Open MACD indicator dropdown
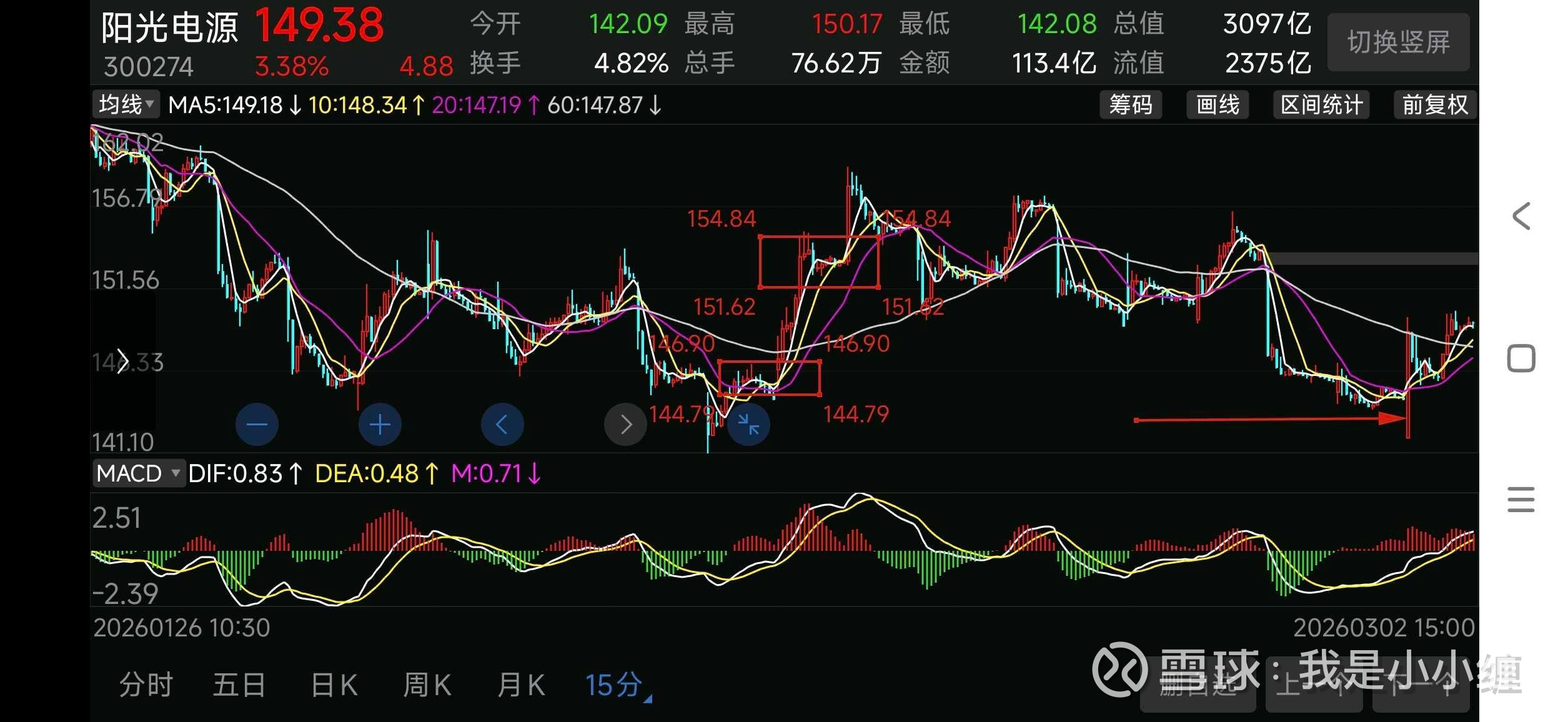This screenshot has width=1568, height=722. click(x=139, y=473)
